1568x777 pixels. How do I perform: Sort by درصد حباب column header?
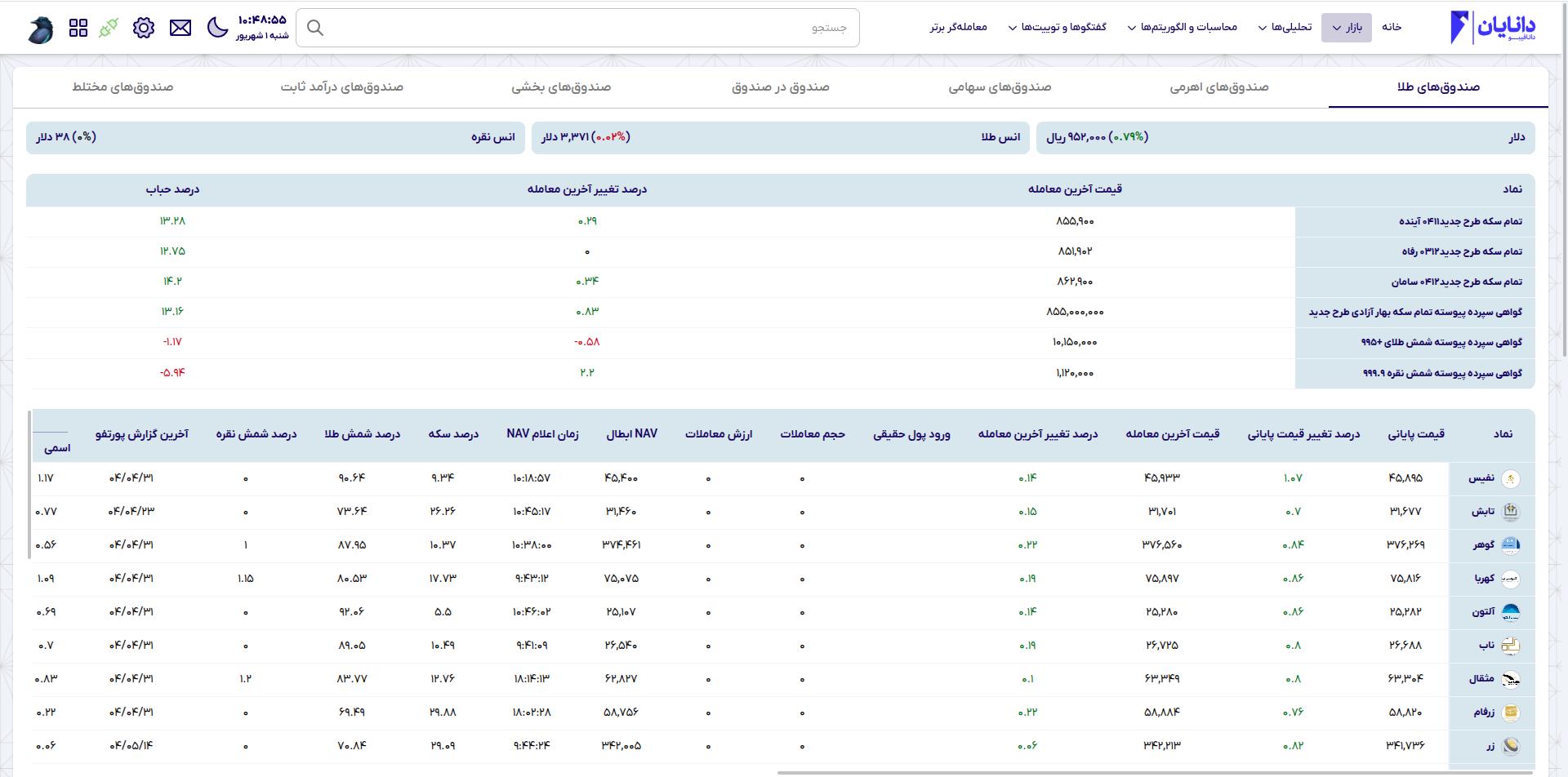pos(172,189)
